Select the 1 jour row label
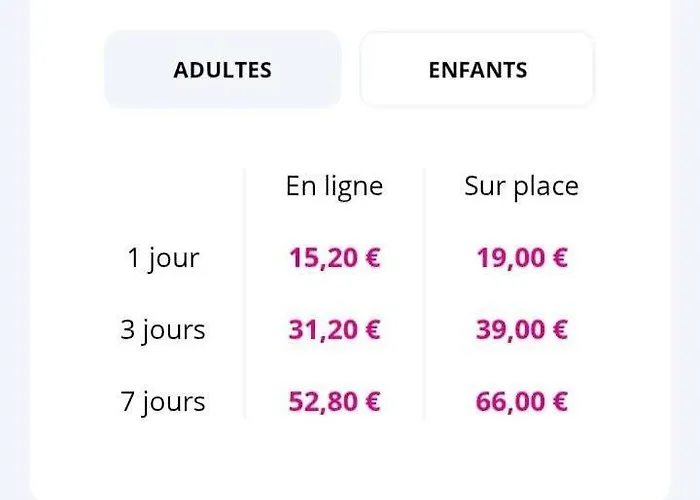This screenshot has width=700, height=500. point(163,258)
